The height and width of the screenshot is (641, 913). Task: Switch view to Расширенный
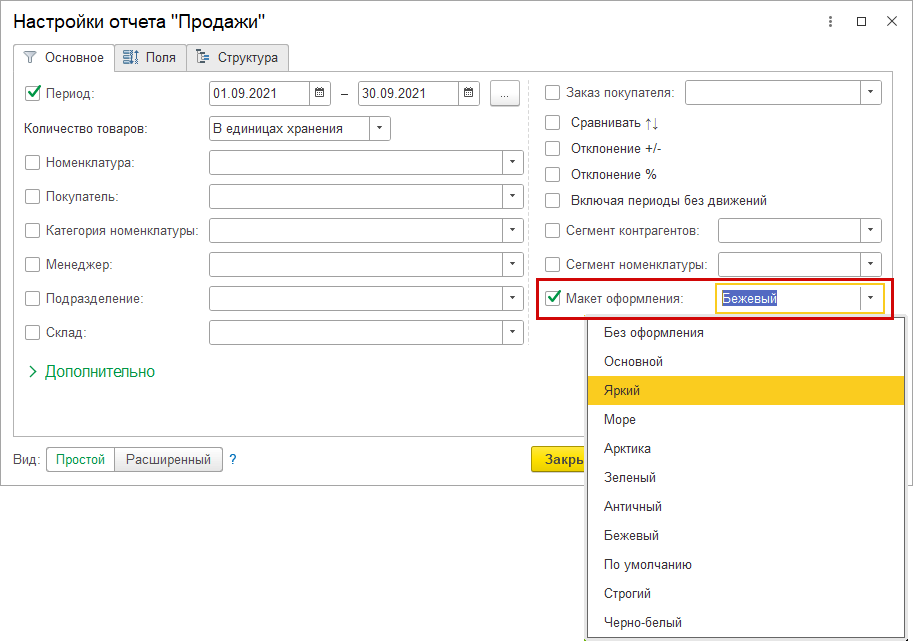click(168, 459)
